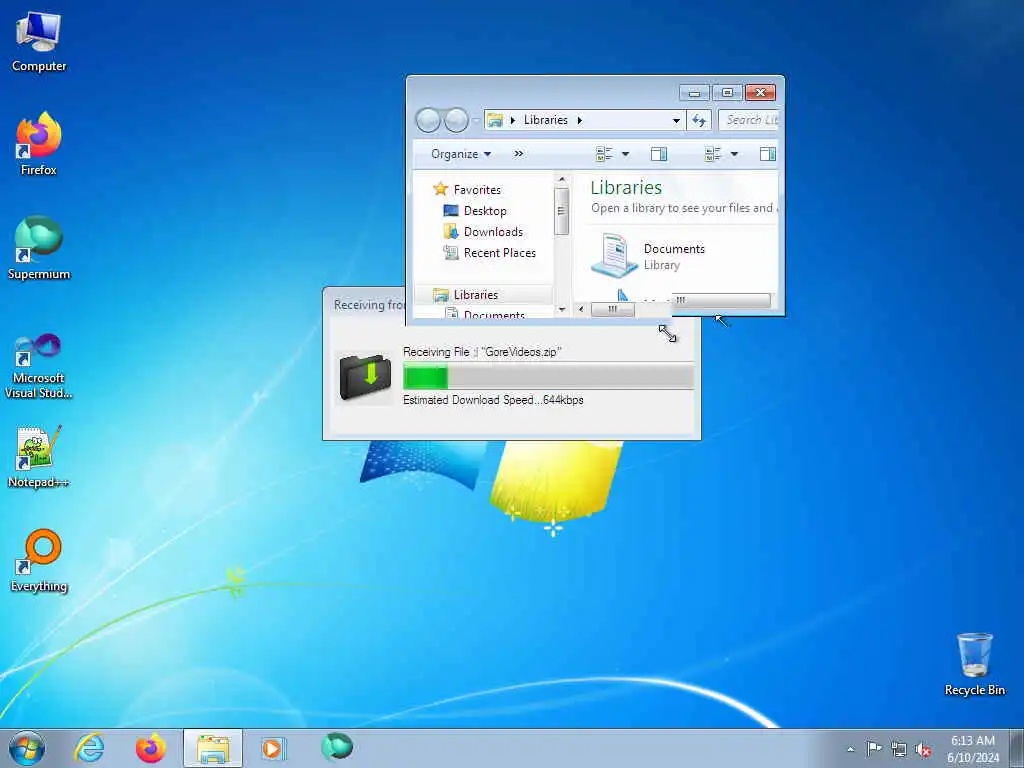This screenshot has width=1024, height=768.
Task: Click the Estimated Download Speed...644kbps text
Action: (x=493, y=400)
